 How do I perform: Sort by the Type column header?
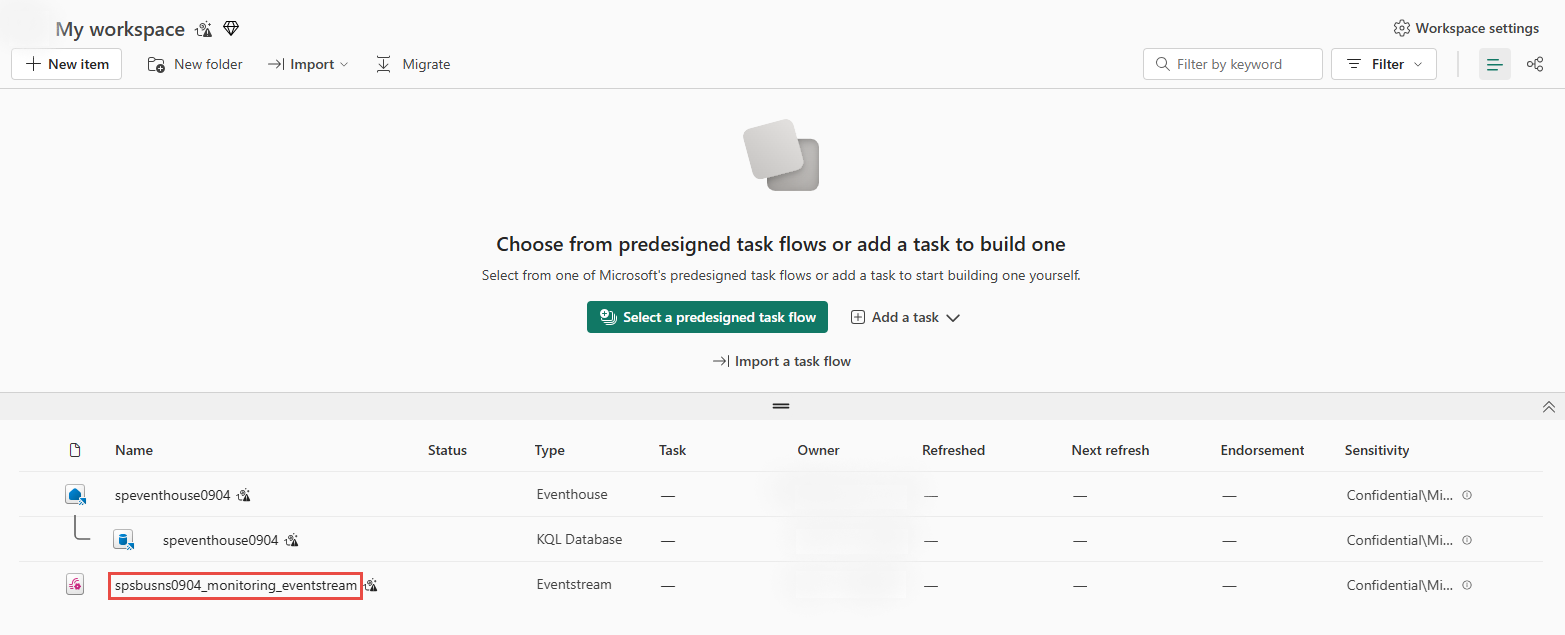tap(550, 450)
